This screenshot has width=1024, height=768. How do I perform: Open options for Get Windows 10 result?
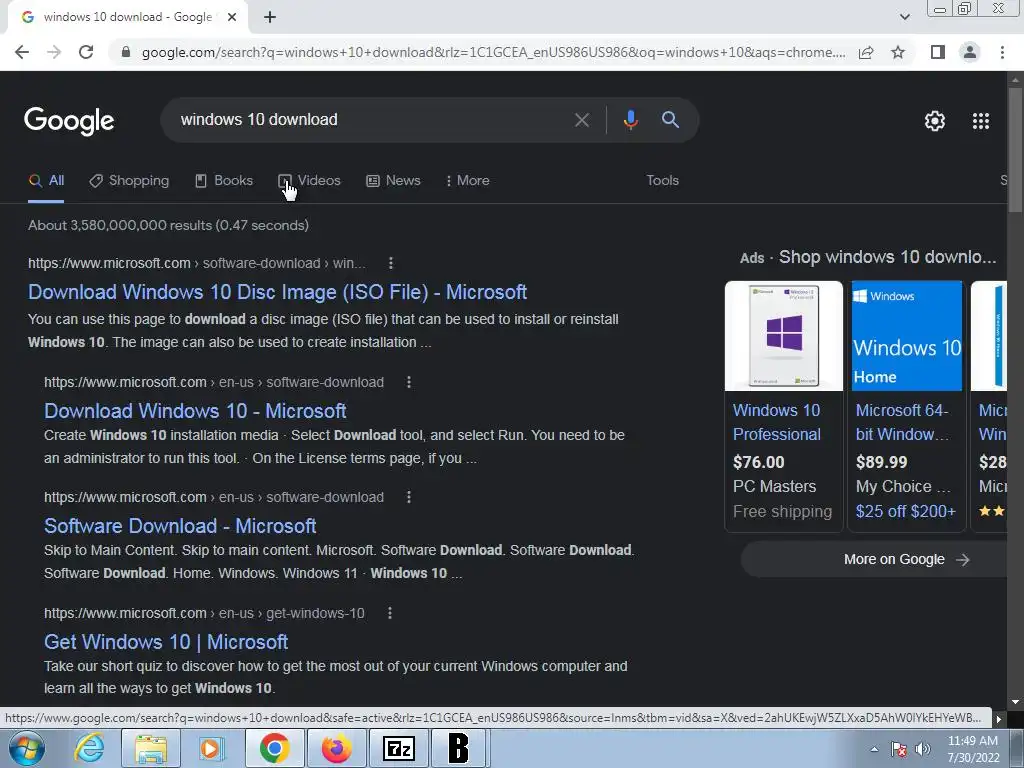tap(390, 613)
